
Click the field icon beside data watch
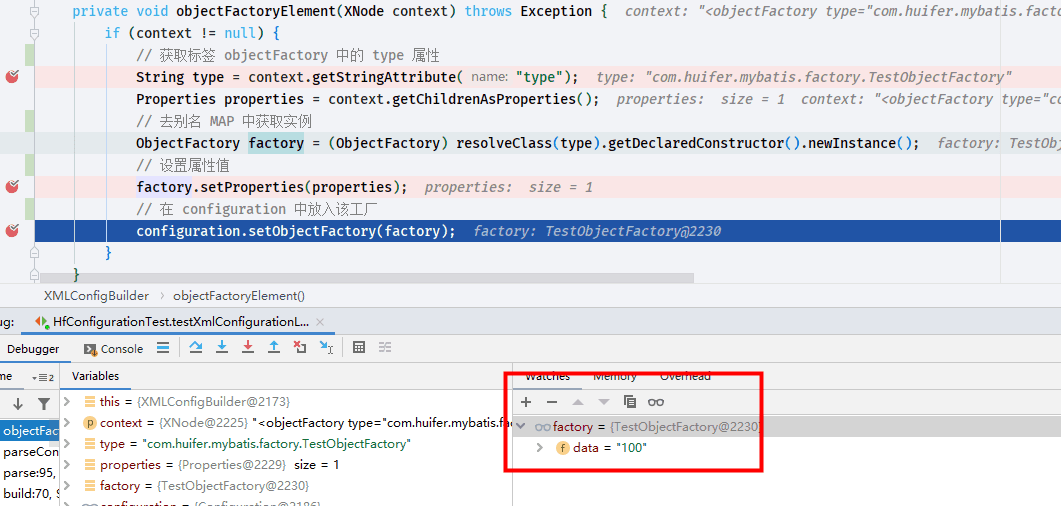(x=562, y=447)
